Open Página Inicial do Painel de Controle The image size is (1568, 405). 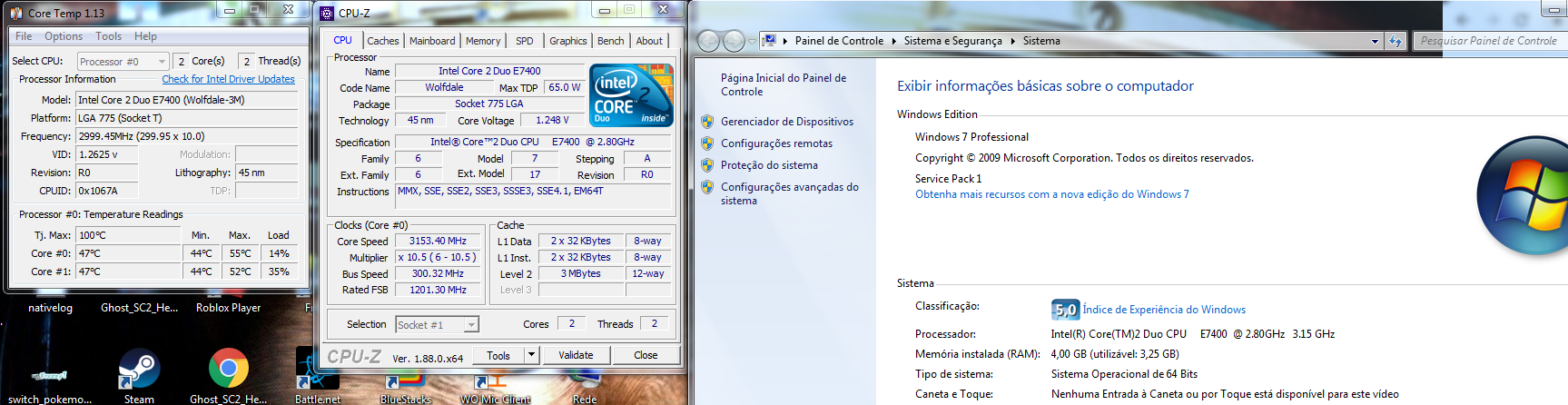click(784, 84)
